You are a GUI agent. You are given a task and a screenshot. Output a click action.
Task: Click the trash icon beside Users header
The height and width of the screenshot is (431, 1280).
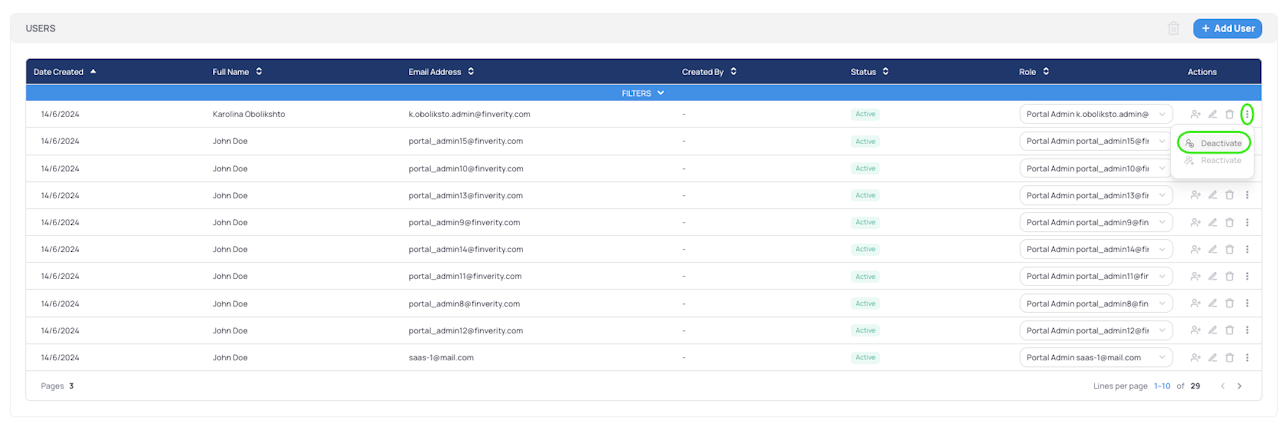[1173, 28]
